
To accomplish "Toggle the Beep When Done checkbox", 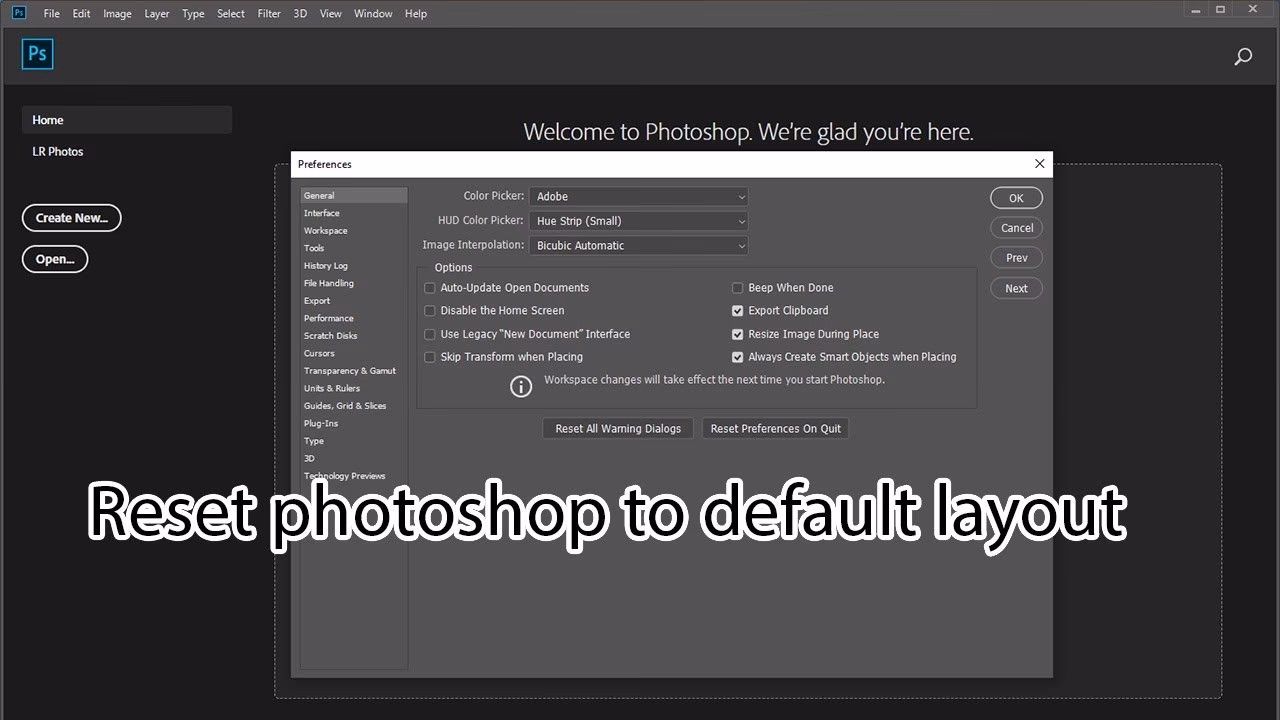I will (x=737, y=287).
